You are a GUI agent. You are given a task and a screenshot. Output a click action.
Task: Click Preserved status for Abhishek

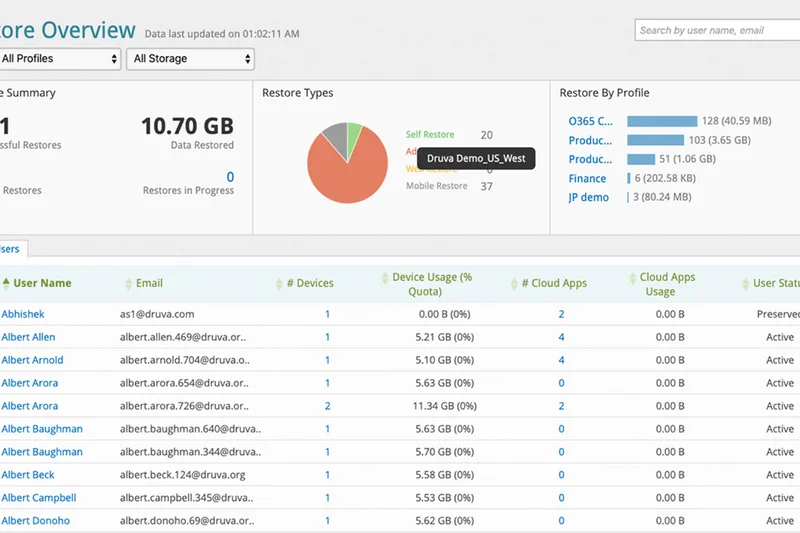click(778, 314)
